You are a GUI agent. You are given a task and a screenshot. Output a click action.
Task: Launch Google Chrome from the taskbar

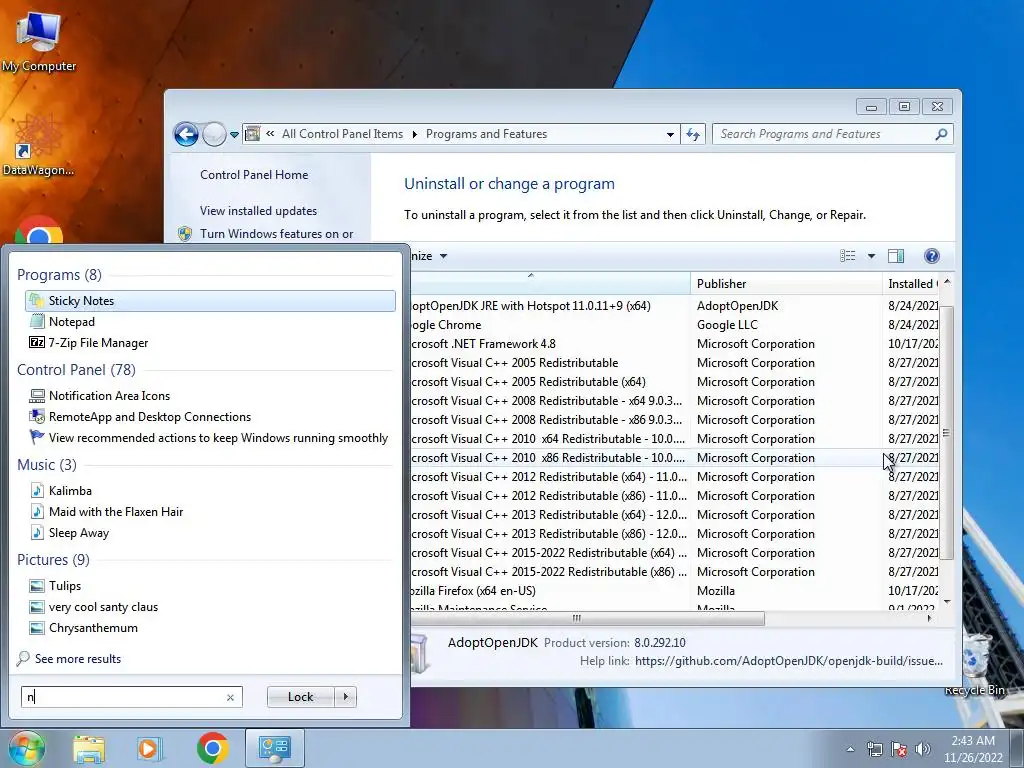213,748
